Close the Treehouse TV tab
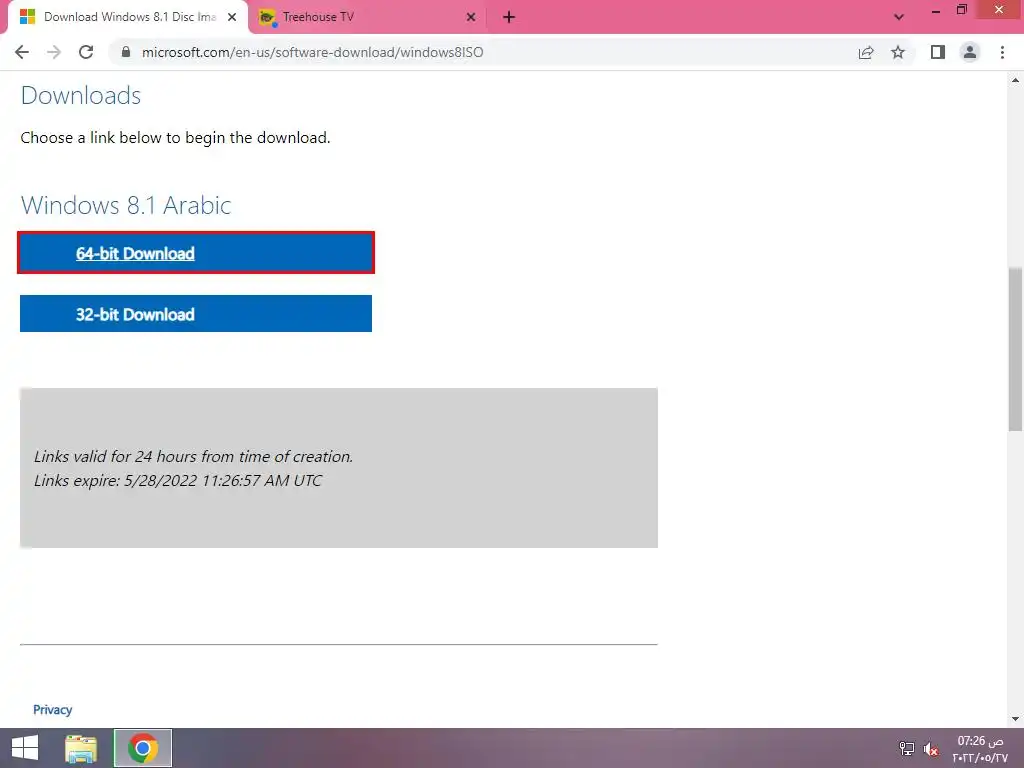 click(471, 17)
